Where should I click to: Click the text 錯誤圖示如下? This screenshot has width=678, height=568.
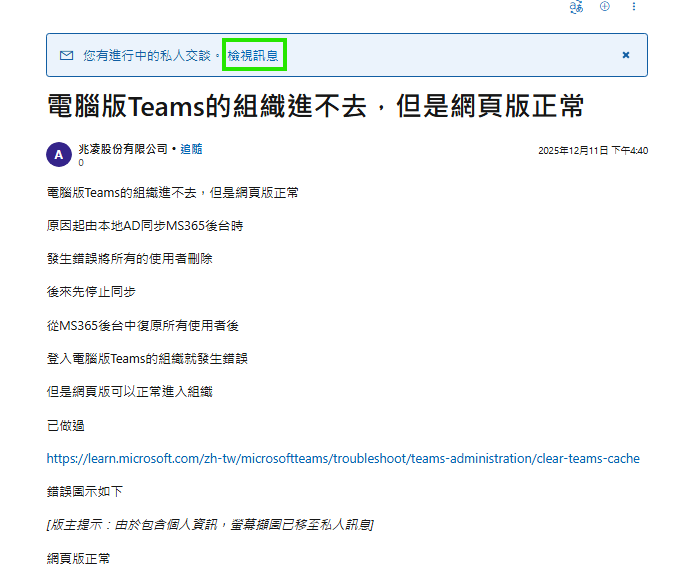[x=85, y=491]
